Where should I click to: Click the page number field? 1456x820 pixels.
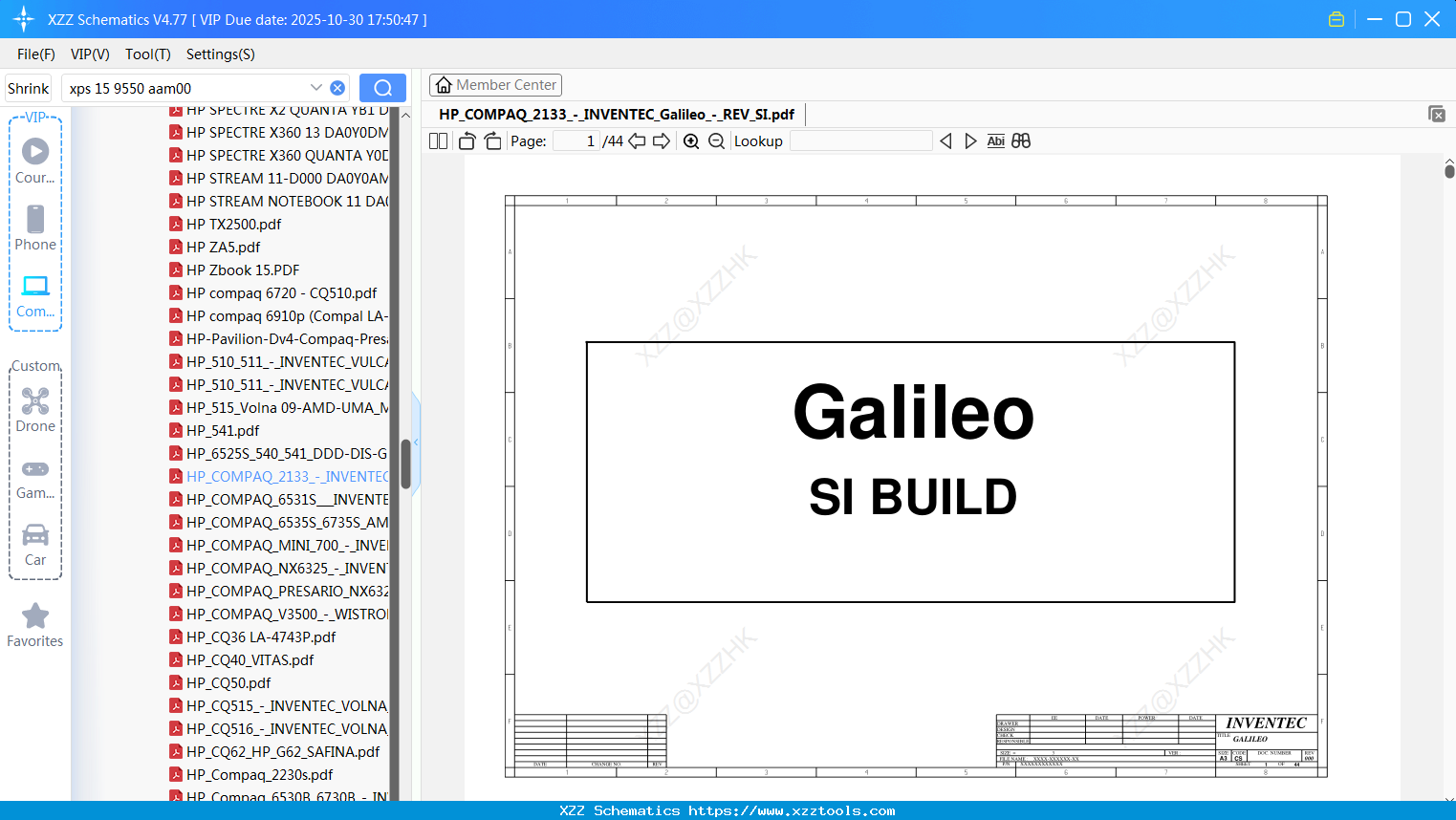point(576,141)
